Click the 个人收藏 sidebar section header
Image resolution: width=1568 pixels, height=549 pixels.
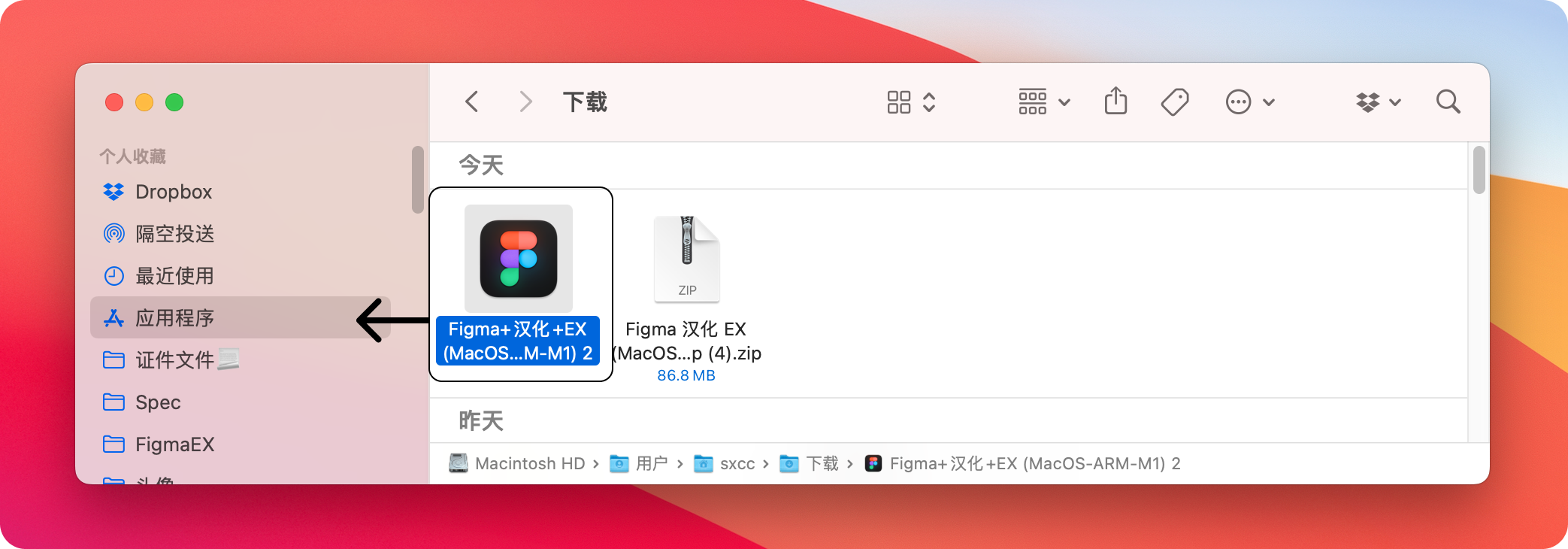(x=132, y=156)
